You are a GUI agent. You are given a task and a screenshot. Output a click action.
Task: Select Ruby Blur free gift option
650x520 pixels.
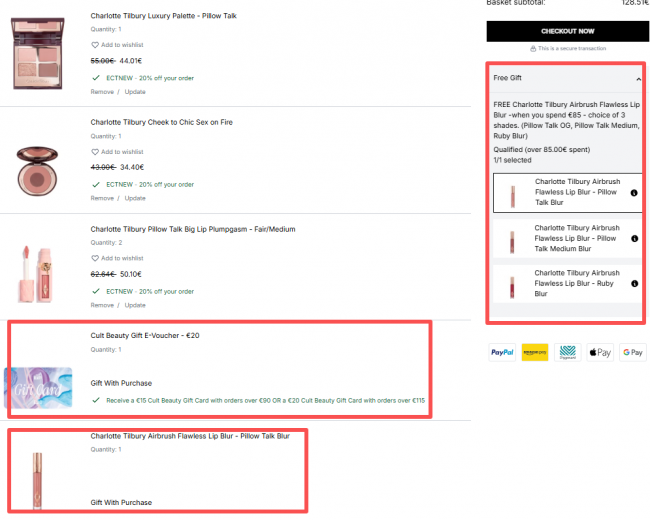click(568, 284)
